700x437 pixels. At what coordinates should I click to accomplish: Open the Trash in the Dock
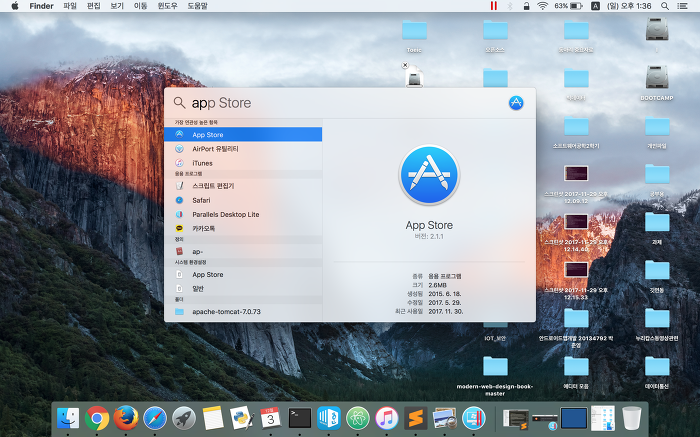632,419
